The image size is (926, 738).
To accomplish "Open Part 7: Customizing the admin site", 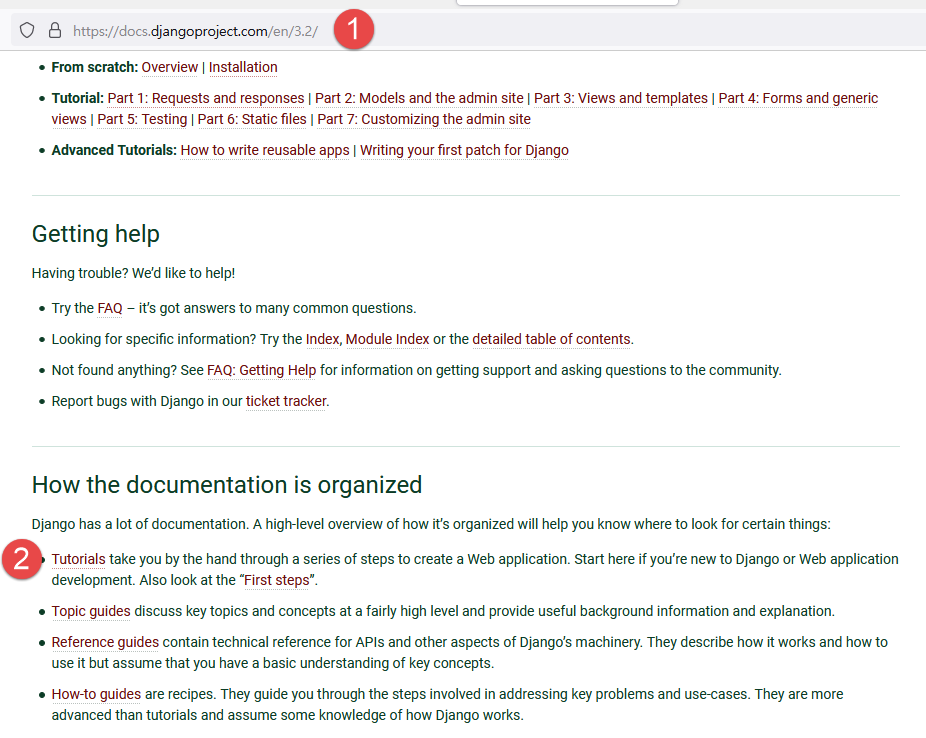I will [x=424, y=119].
